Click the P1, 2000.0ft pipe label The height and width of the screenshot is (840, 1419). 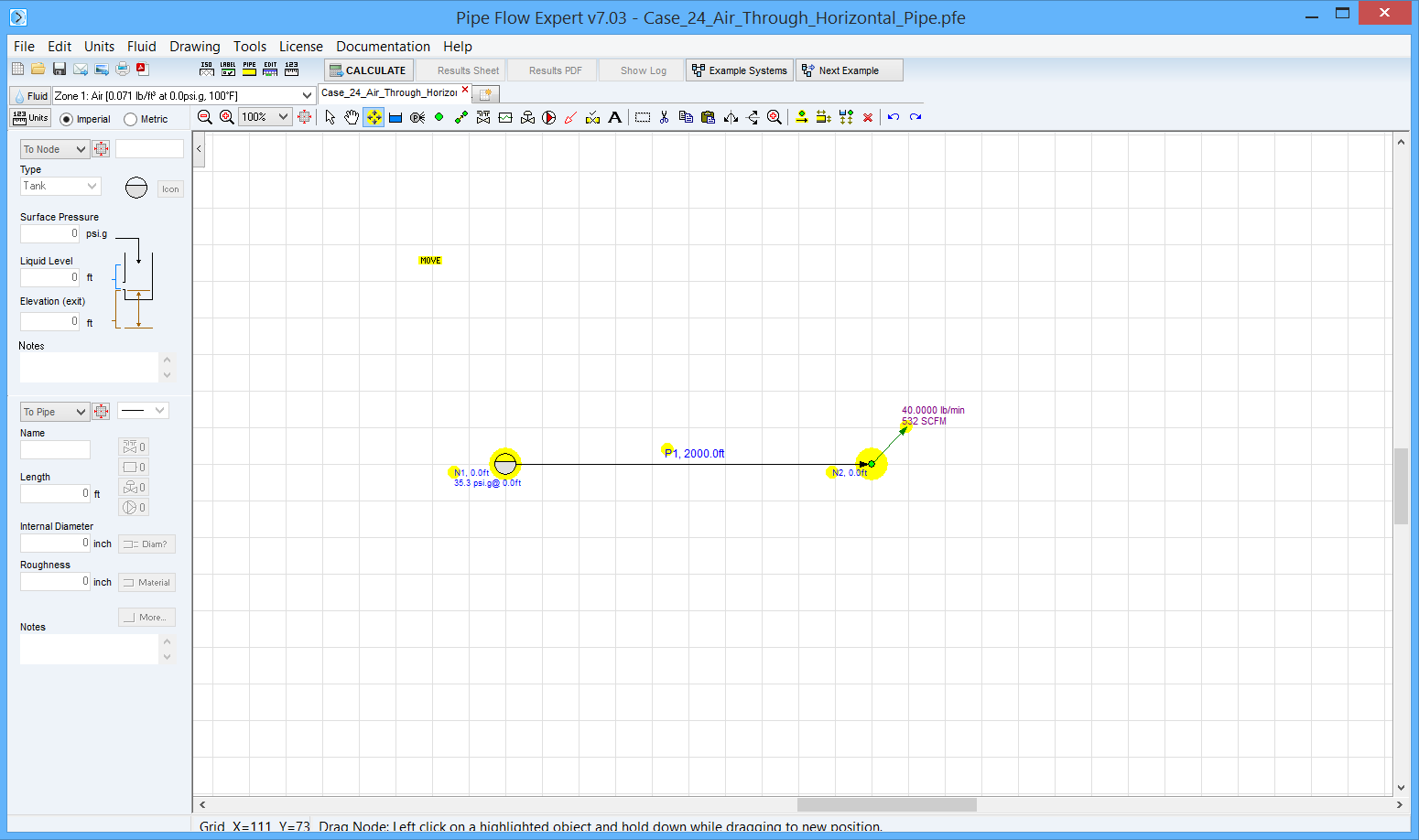pyautogui.click(x=695, y=454)
